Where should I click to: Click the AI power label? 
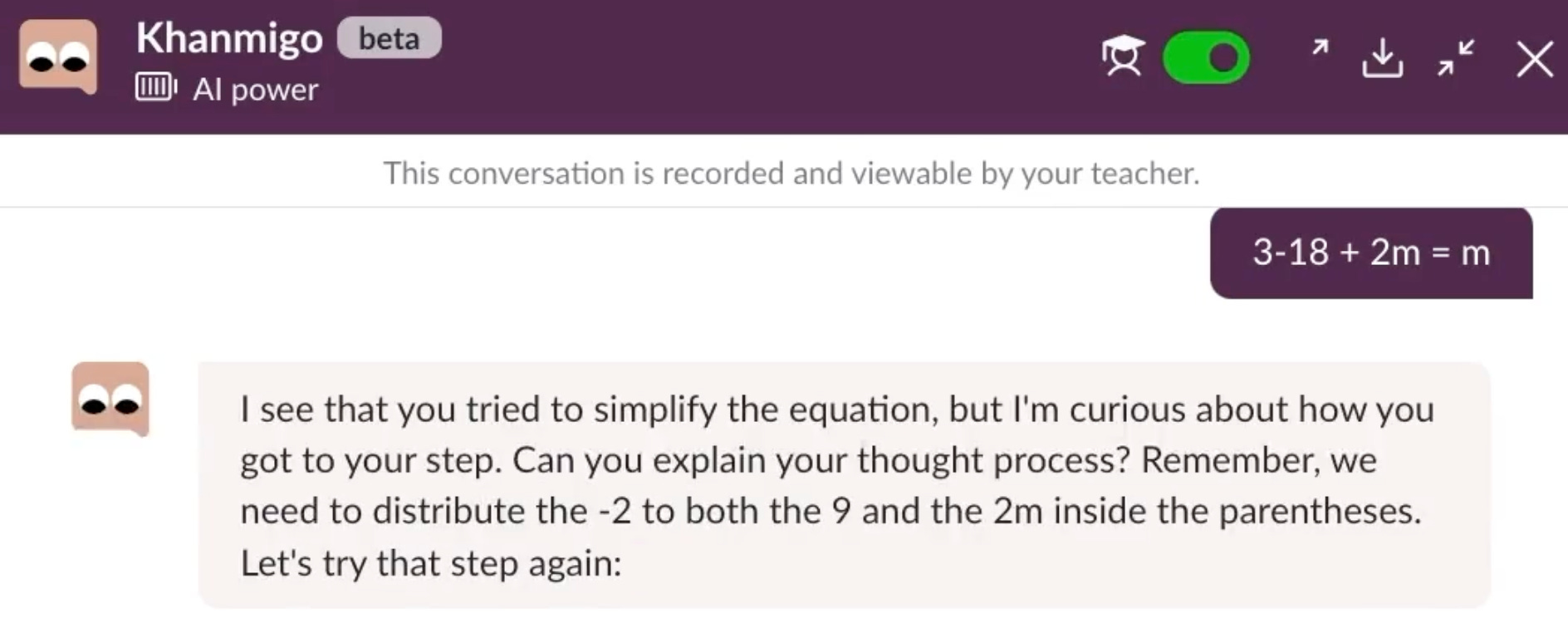[255, 89]
